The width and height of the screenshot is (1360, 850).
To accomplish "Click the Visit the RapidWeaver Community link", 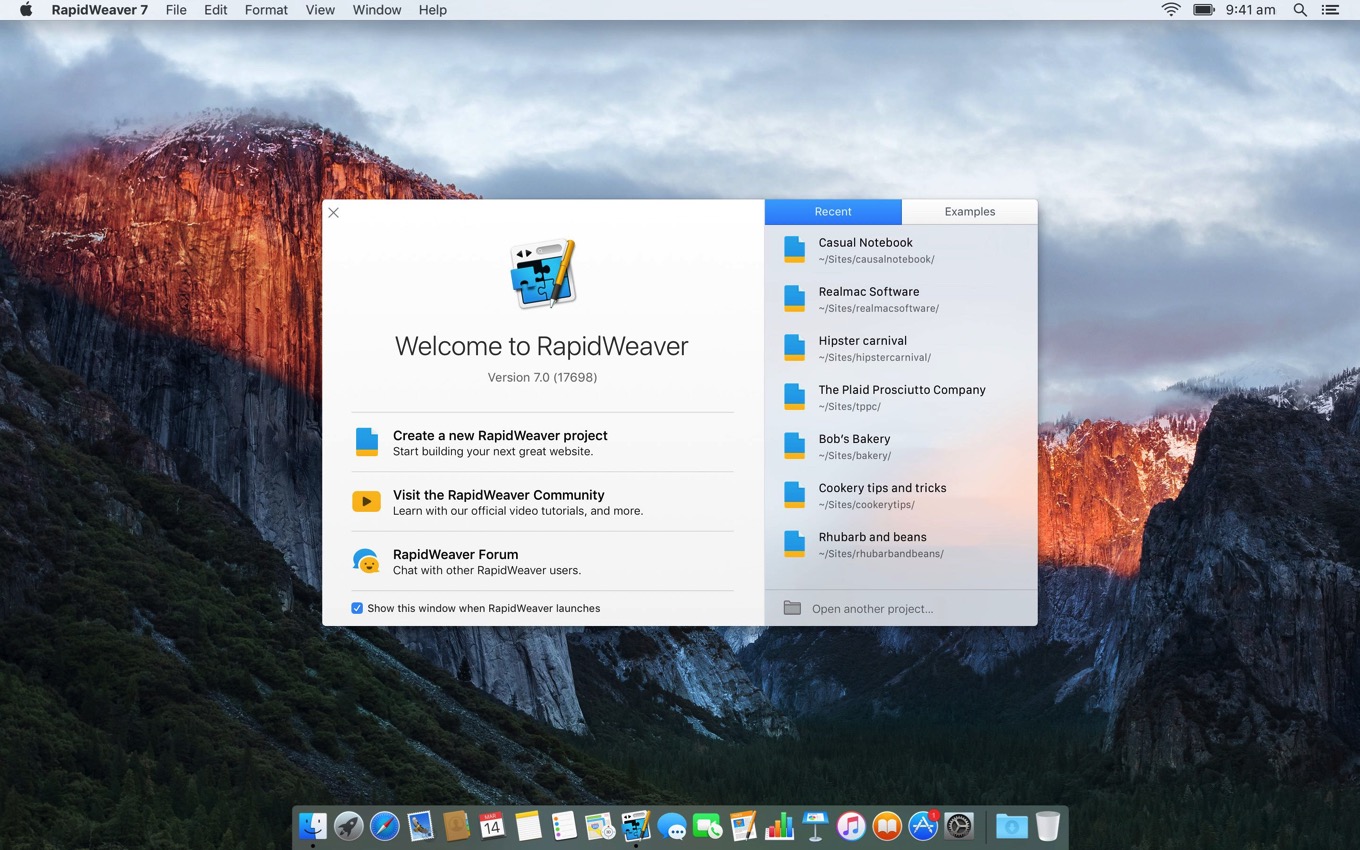I will pyautogui.click(x=498, y=495).
